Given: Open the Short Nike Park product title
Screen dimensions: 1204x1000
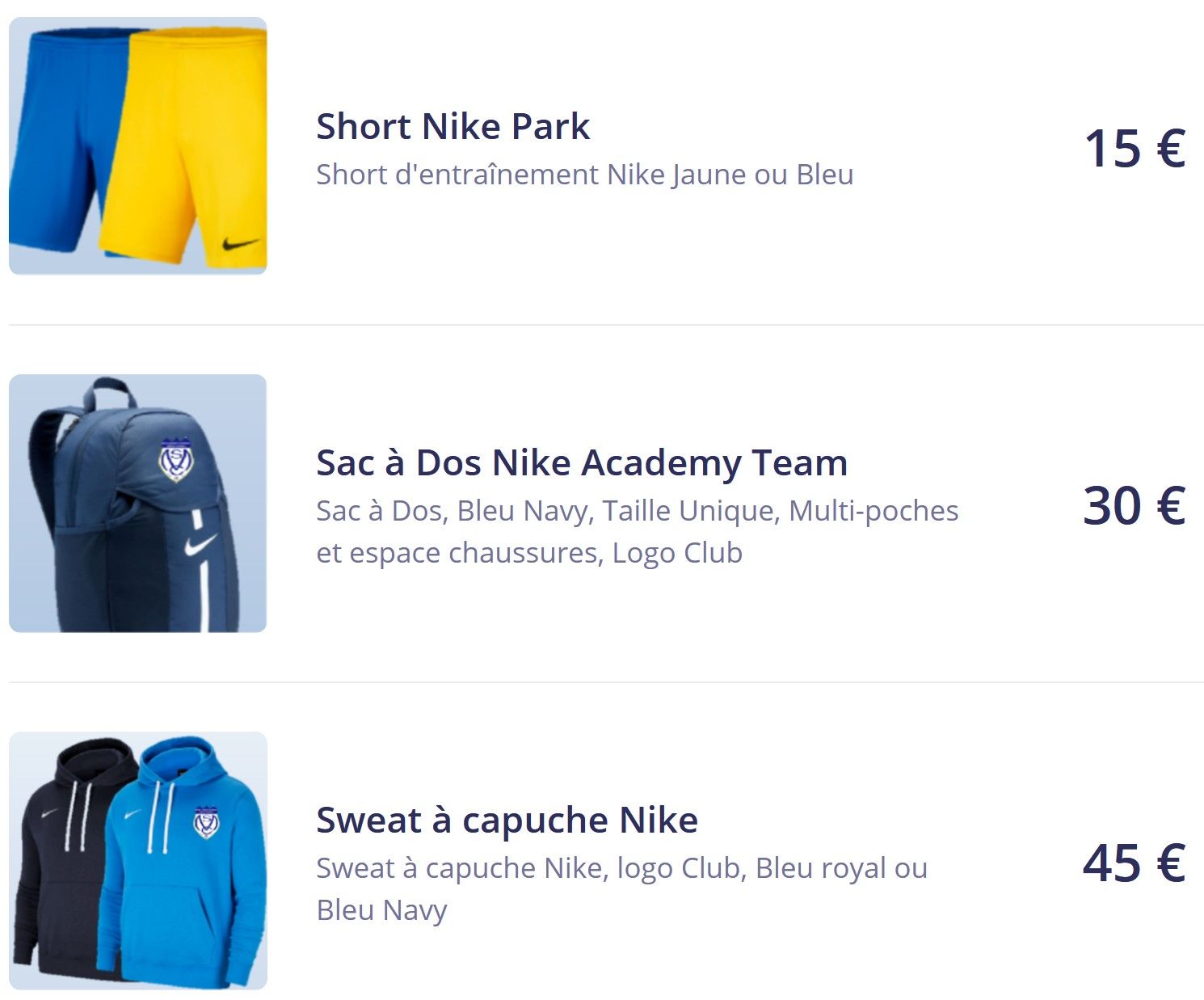Looking at the screenshot, I should tap(453, 126).
